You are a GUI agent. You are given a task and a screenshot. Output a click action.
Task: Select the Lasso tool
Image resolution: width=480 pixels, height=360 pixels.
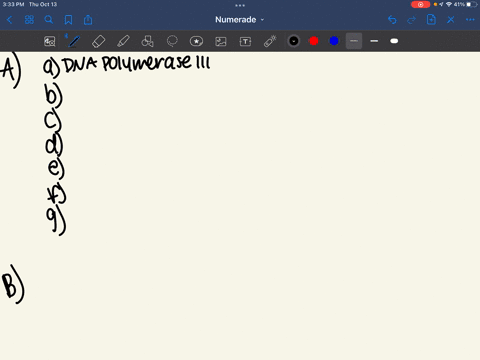pyautogui.click(x=172, y=41)
